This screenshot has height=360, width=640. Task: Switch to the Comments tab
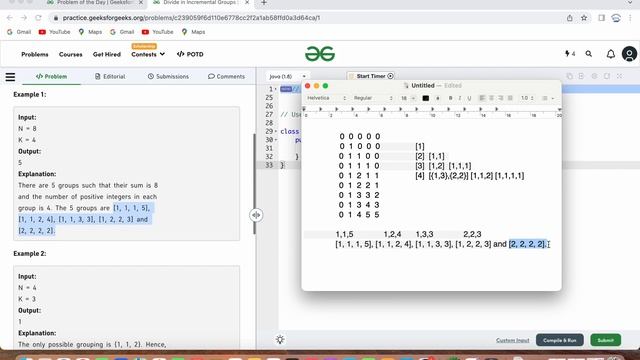click(x=227, y=76)
